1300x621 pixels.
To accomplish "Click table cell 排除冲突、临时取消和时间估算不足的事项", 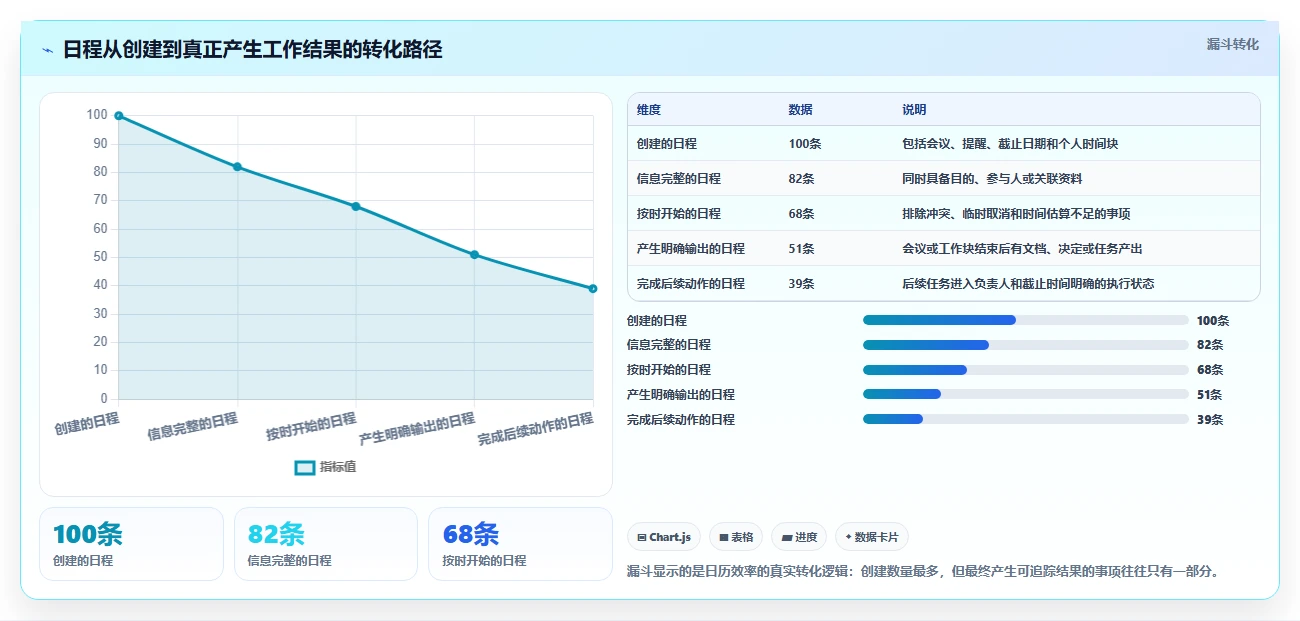I will pos(1016,214).
